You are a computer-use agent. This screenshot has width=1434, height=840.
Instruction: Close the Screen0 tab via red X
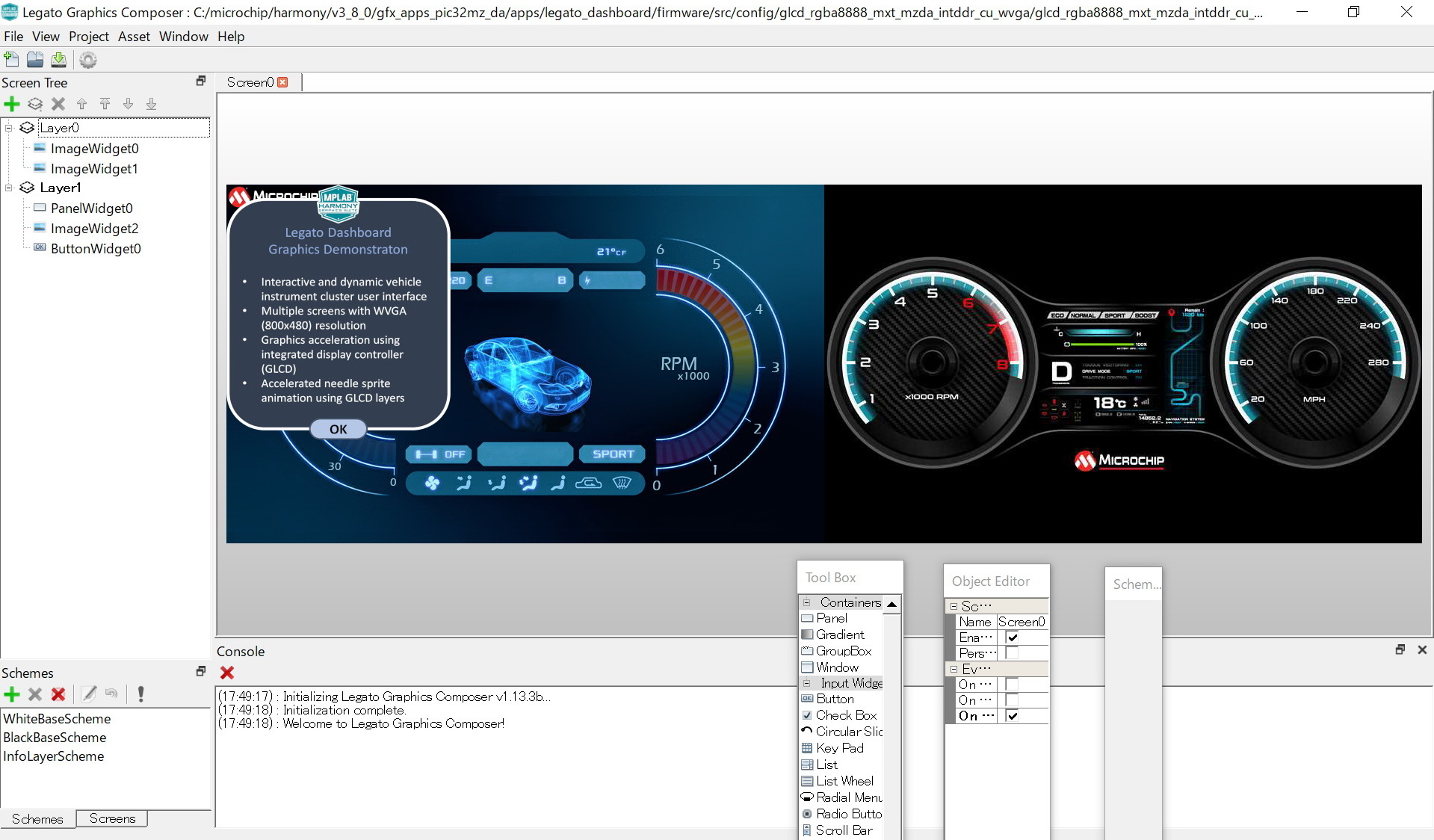point(282,82)
